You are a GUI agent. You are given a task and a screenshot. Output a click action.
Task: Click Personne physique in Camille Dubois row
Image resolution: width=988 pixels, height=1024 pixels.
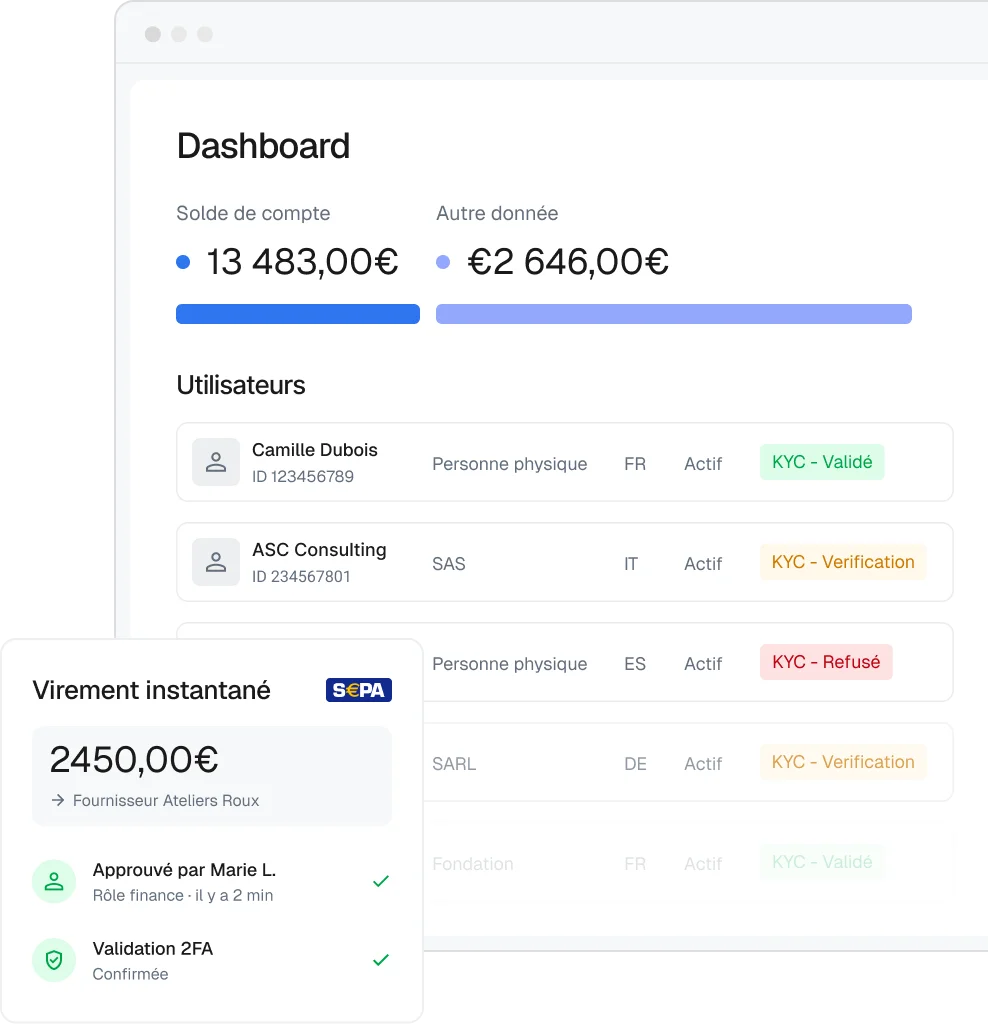pos(509,464)
